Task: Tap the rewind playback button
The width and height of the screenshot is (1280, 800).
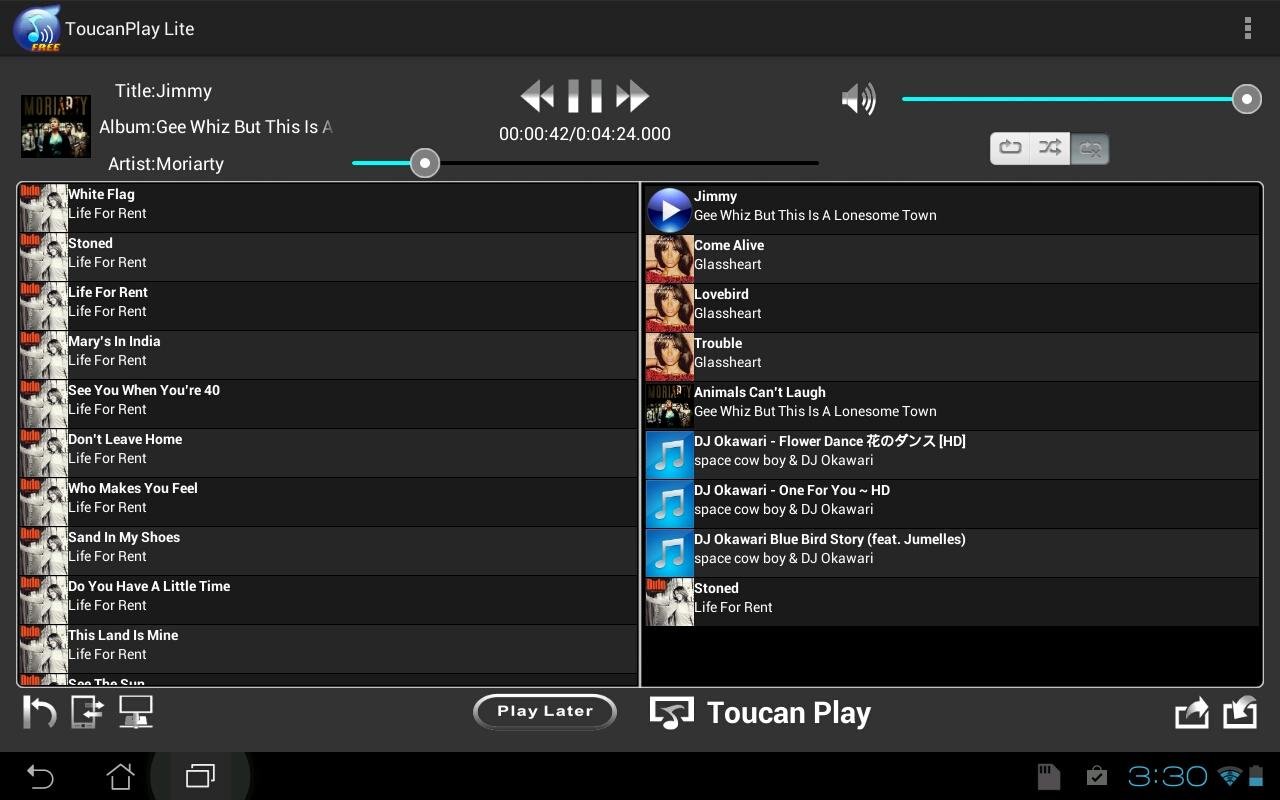Action: (x=537, y=96)
